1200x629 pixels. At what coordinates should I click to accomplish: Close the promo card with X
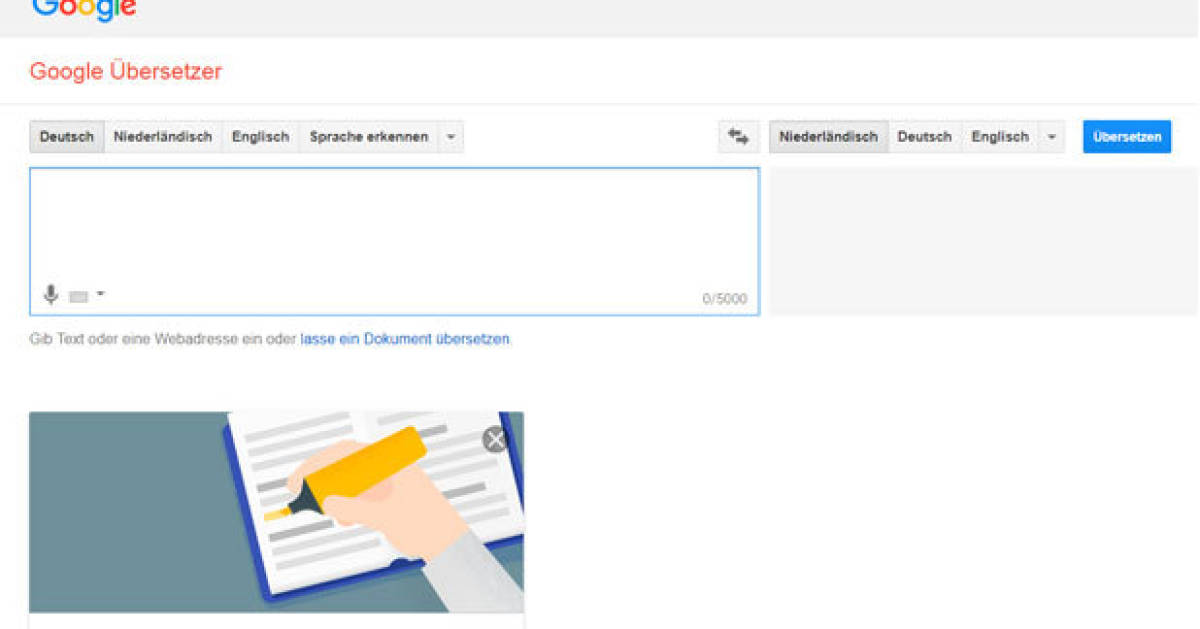pyautogui.click(x=496, y=439)
